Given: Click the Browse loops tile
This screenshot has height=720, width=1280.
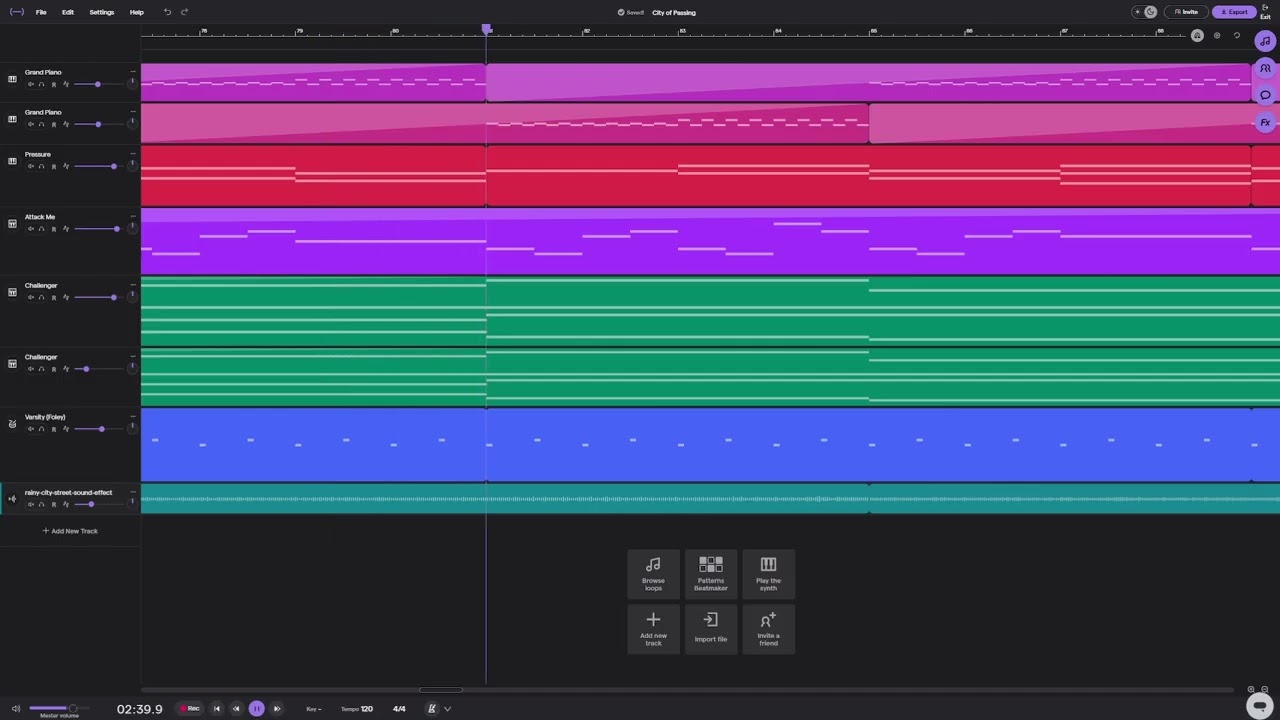Looking at the screenshot, I should (x=653, y=574).
